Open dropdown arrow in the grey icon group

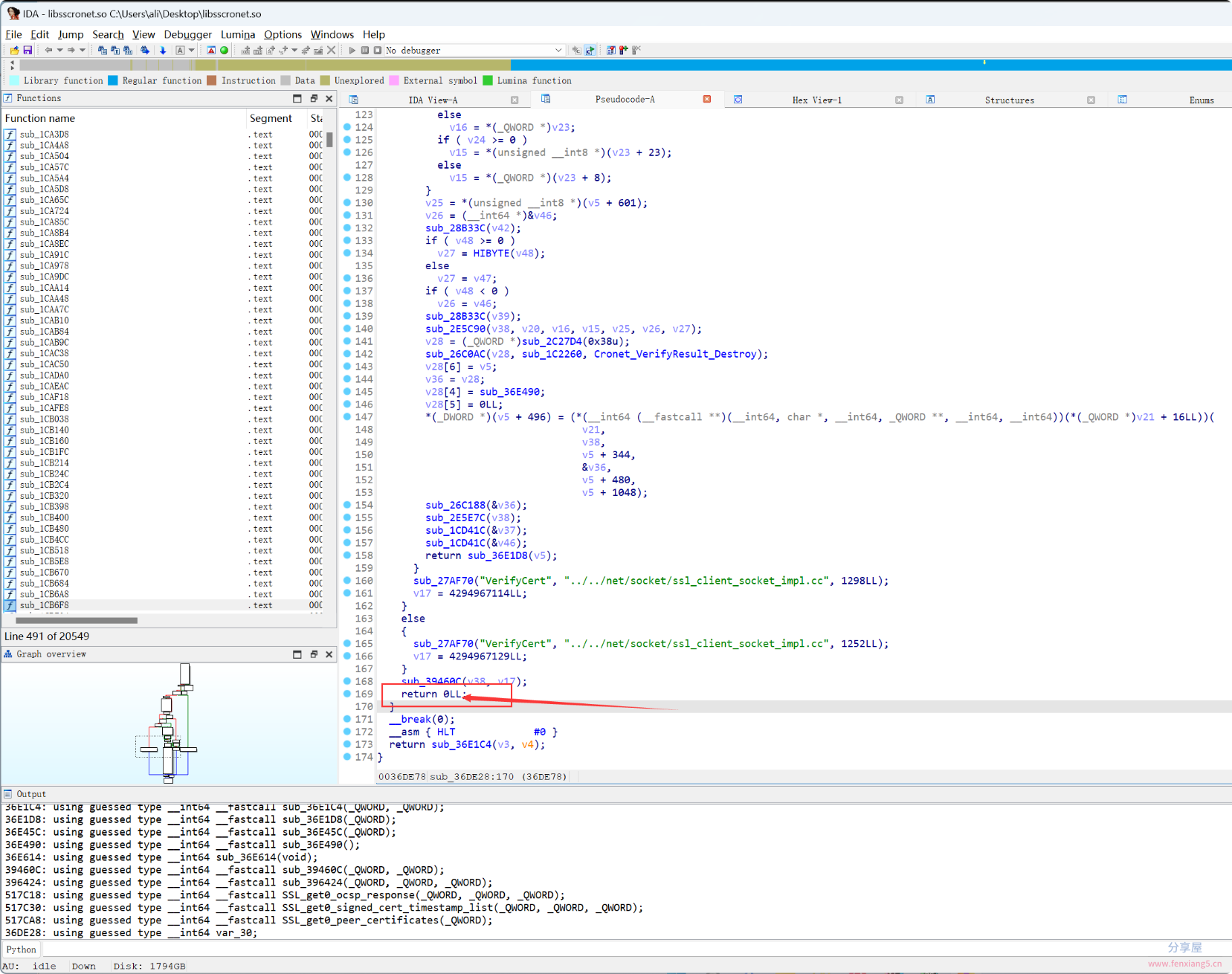tap(294, 51)
